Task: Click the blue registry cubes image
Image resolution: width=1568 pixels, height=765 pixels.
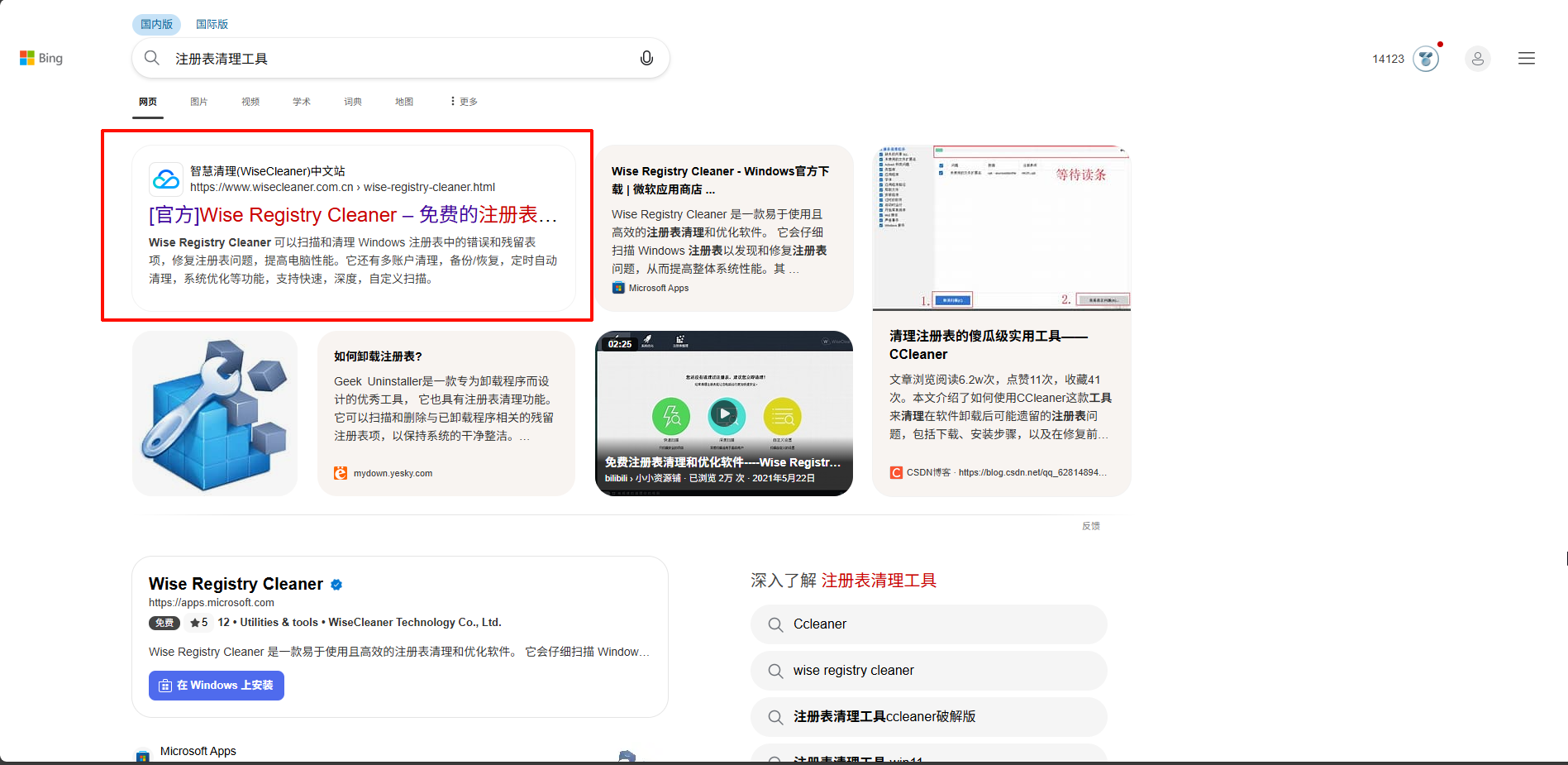Action: point(215,414)
